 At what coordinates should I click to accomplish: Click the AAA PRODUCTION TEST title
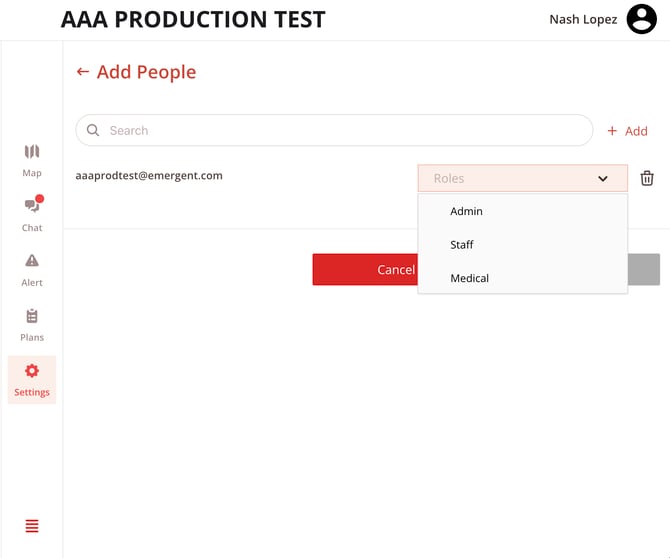(193, 20)
